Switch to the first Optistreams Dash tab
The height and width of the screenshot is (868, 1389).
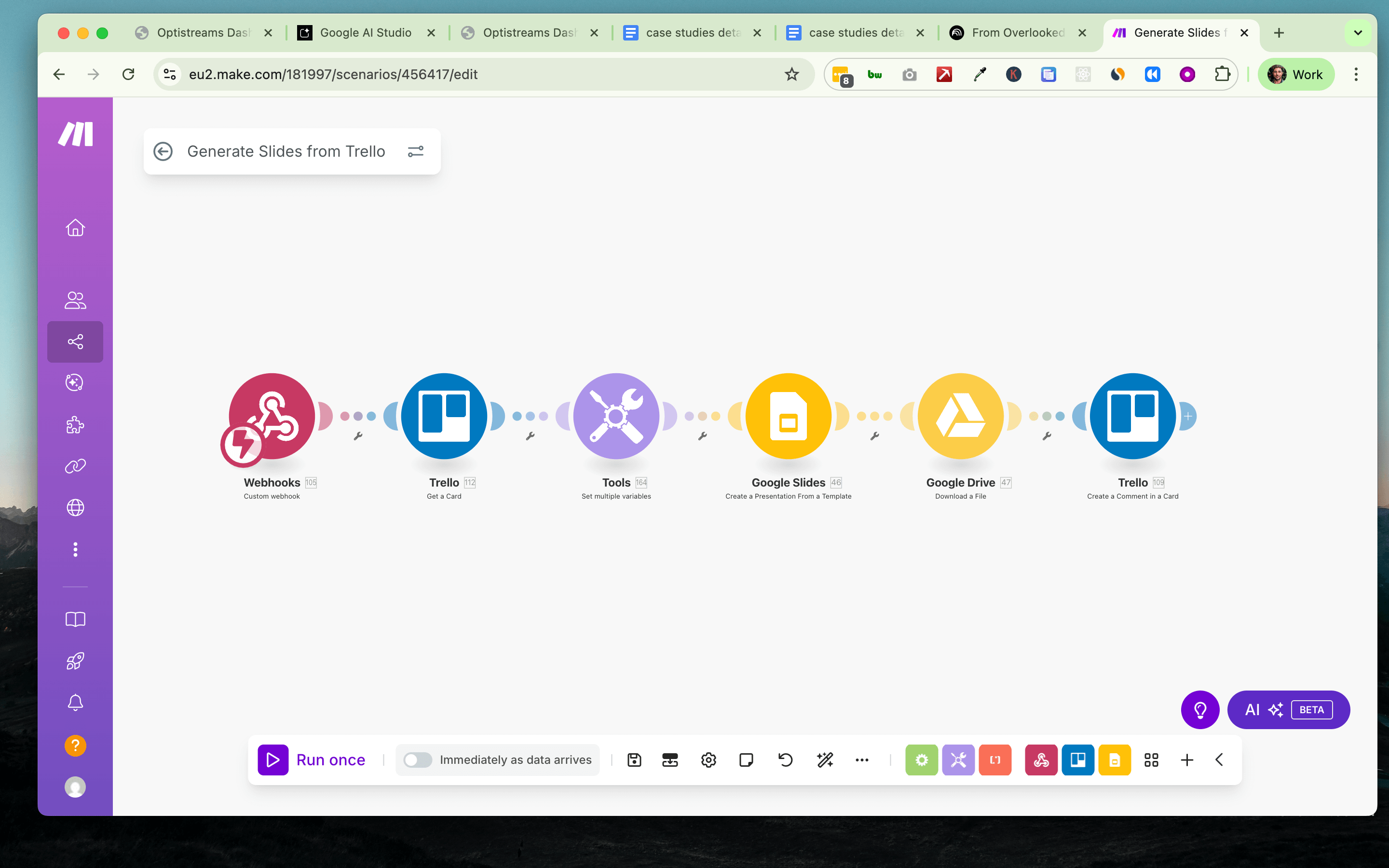203,33
